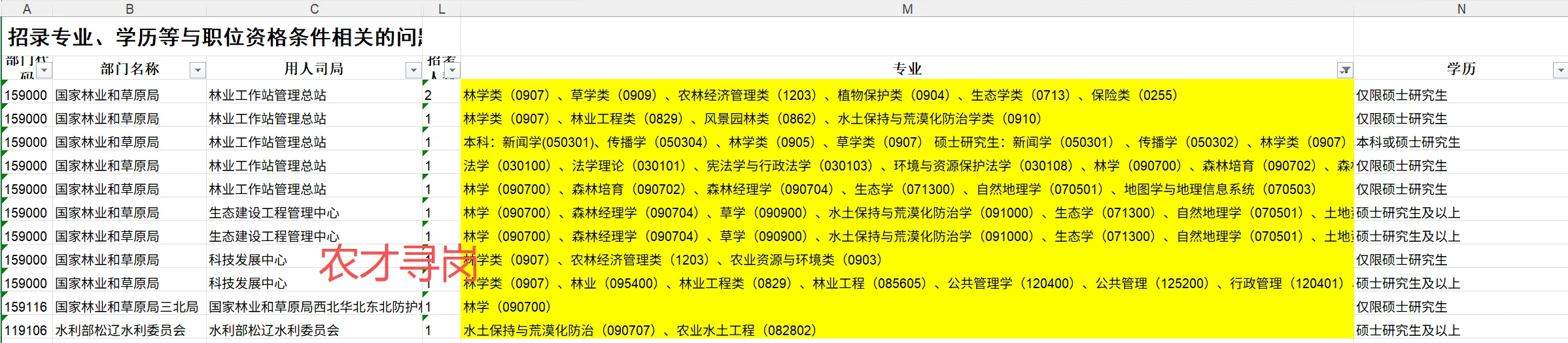Select 仅限硕士研究生 in the 159116 row
Image resolution: width=1568 pixels, height=343 pixels.
1461,306
